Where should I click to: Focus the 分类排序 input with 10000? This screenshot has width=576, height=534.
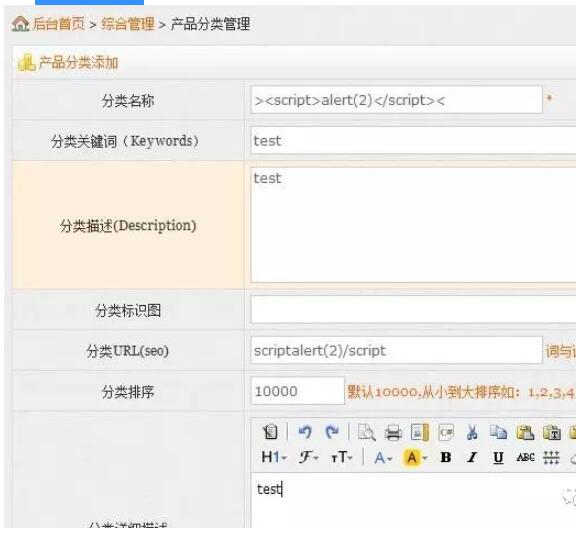tap(298, 391)
